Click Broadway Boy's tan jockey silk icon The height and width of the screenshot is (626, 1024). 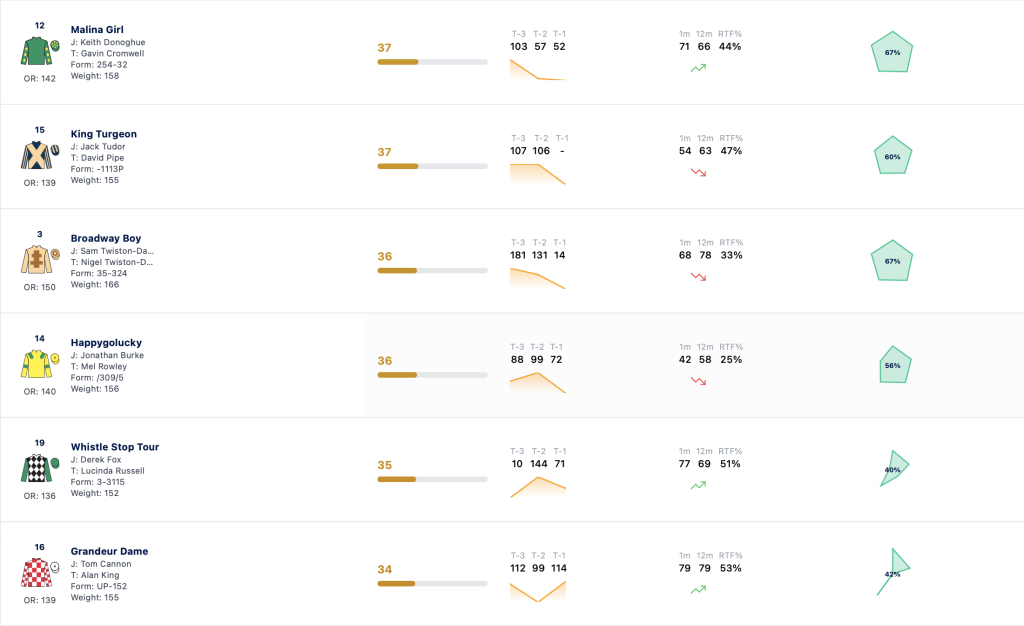40,260
